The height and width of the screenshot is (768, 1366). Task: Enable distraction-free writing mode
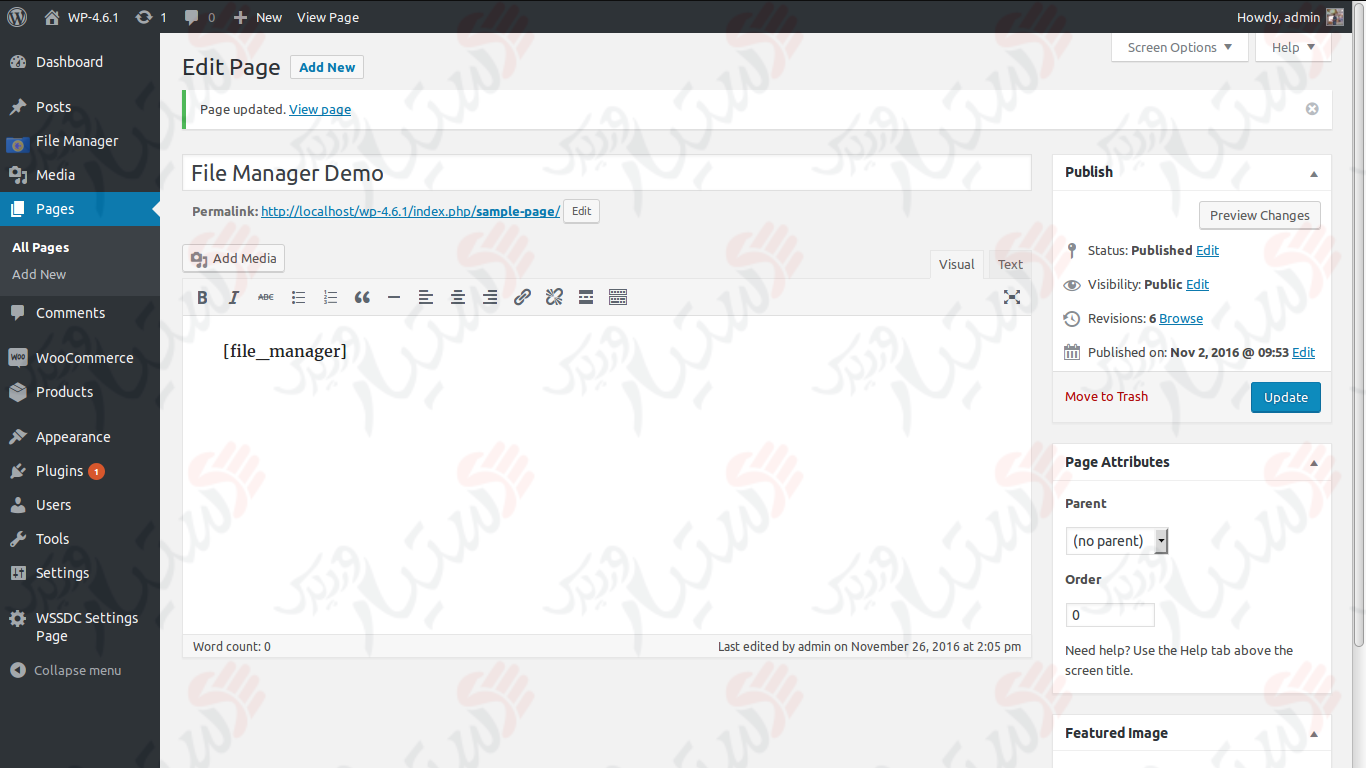tap(1012, 297)
